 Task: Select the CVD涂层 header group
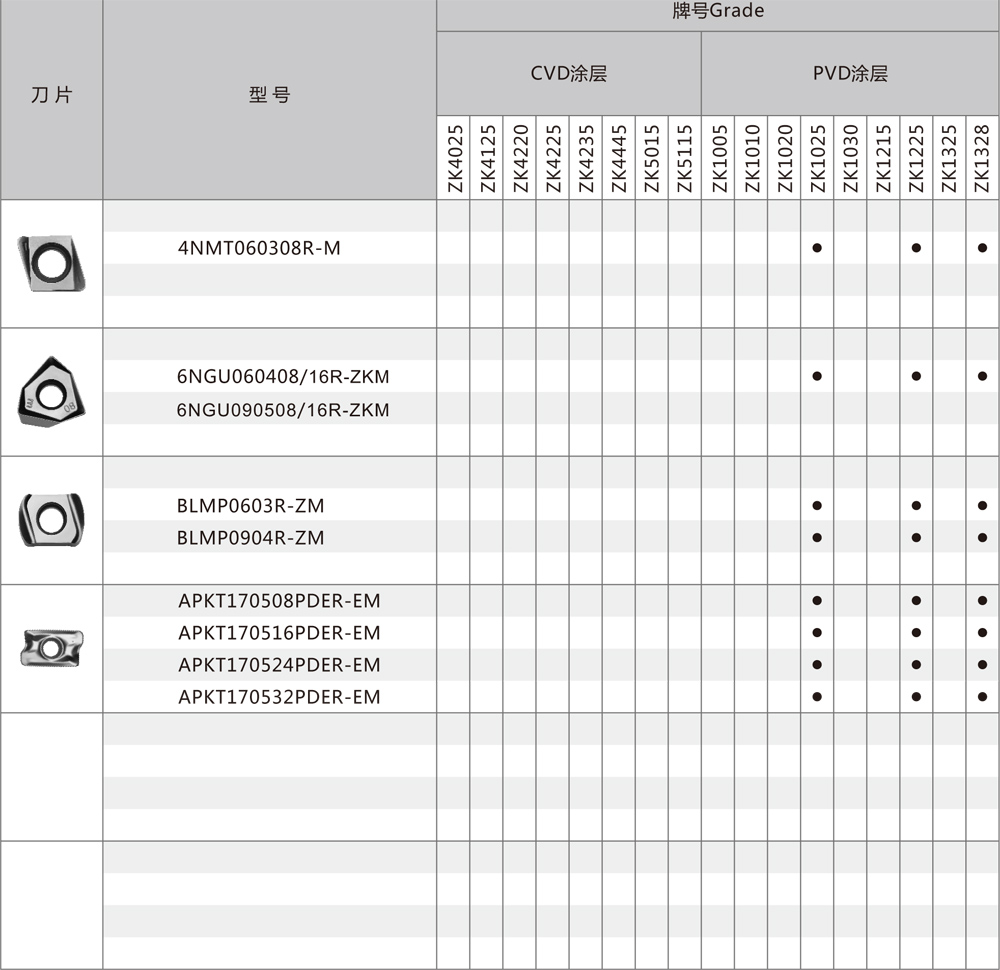(x=568, y=74)
